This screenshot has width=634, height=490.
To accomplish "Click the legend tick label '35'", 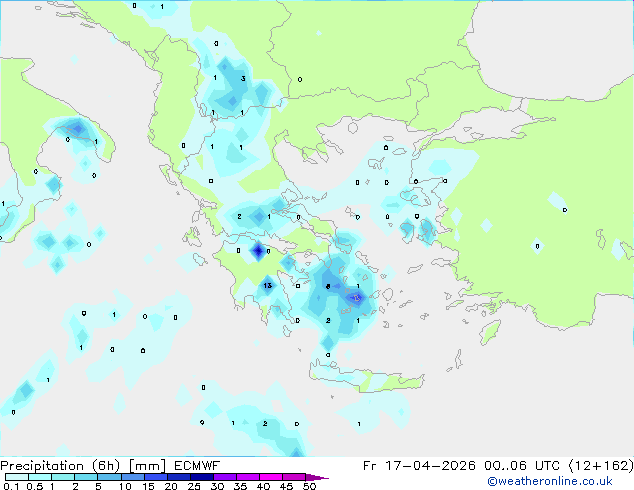I will tap(240, 486).
